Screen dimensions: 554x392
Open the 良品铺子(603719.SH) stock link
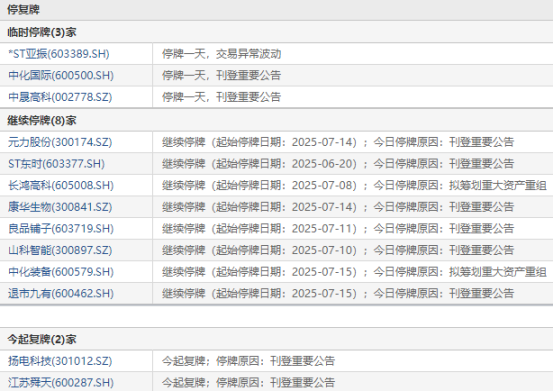(x=61, y=228)
